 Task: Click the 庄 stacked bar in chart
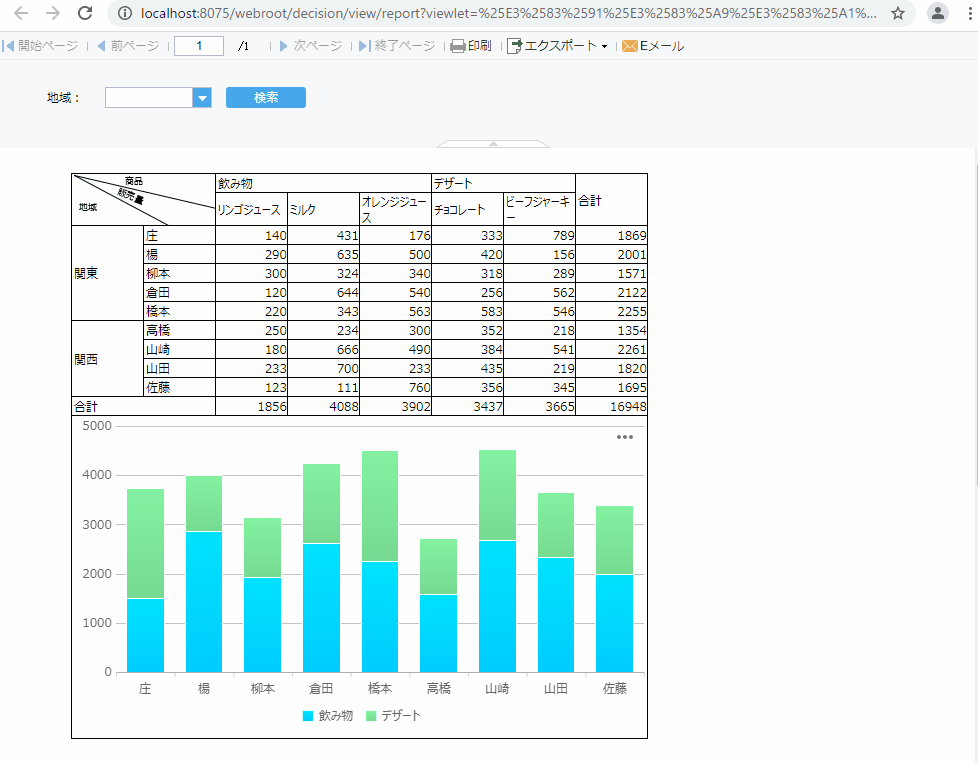[x=145, y=580]
